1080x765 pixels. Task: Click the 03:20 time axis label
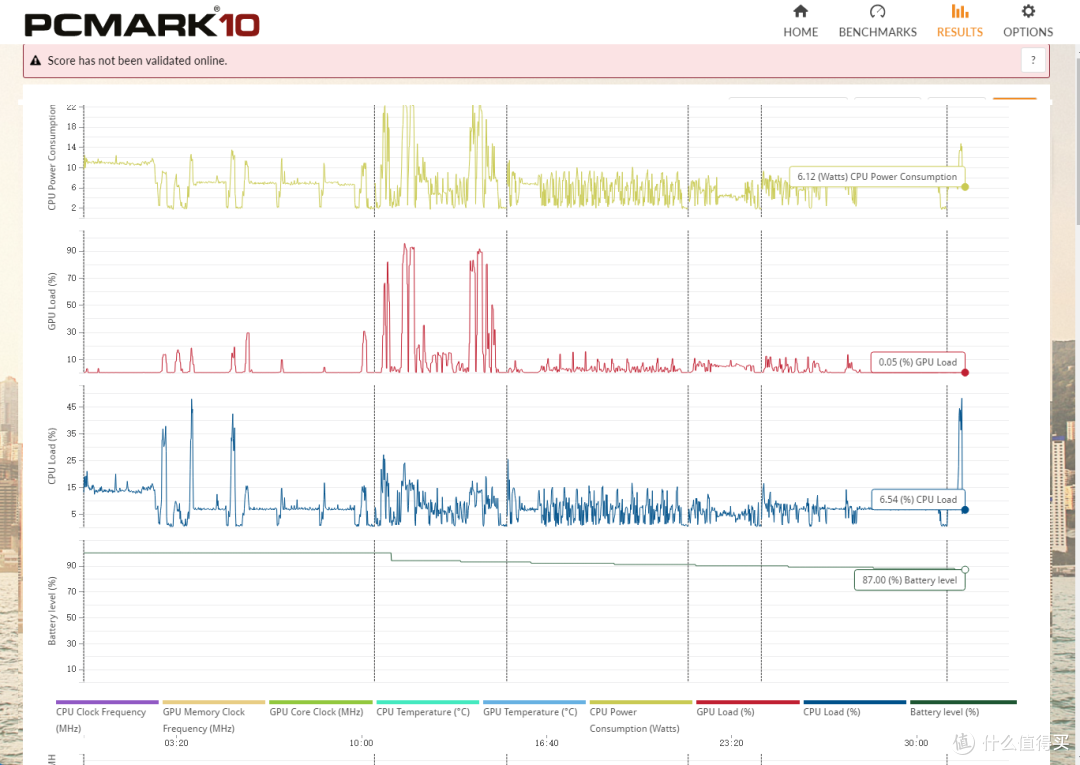176,743
